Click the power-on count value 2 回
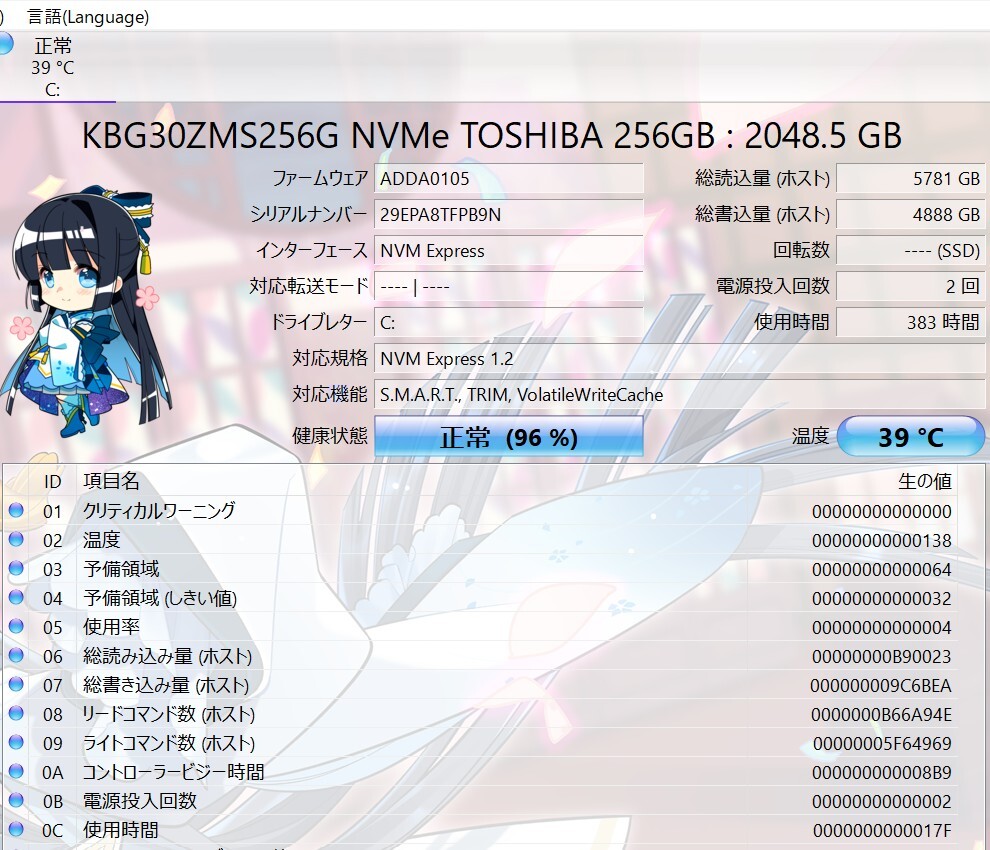The image size is (990, 850). tap(910, 287)
